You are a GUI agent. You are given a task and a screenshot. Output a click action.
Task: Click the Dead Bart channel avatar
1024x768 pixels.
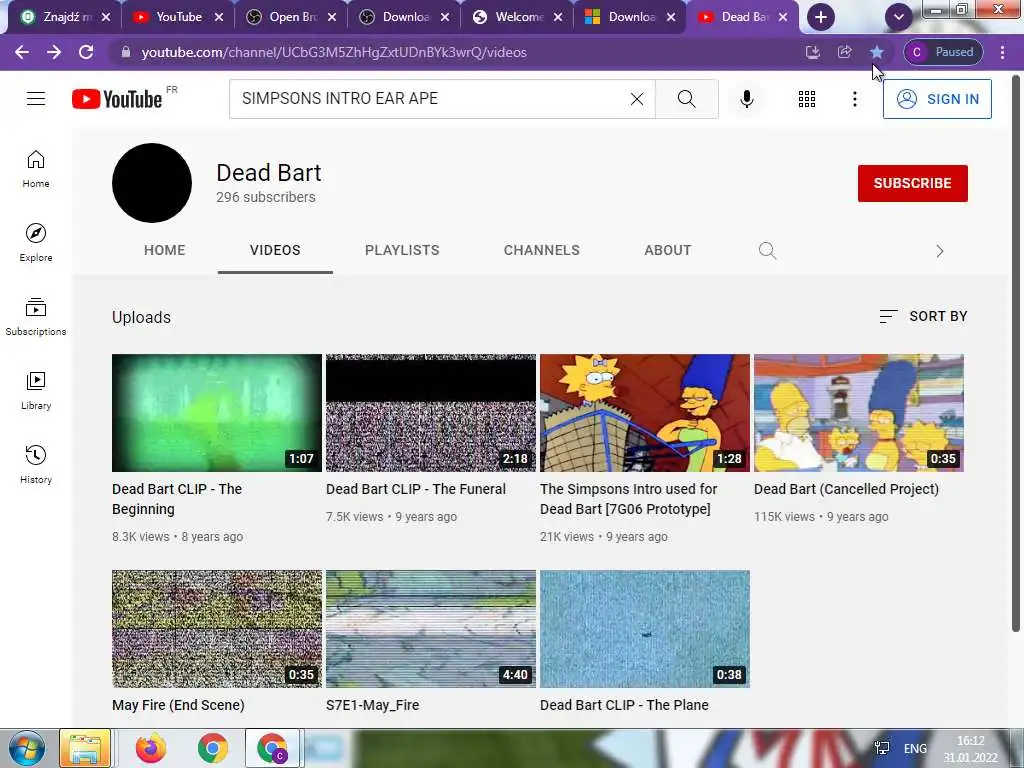[x=152, y=183]
